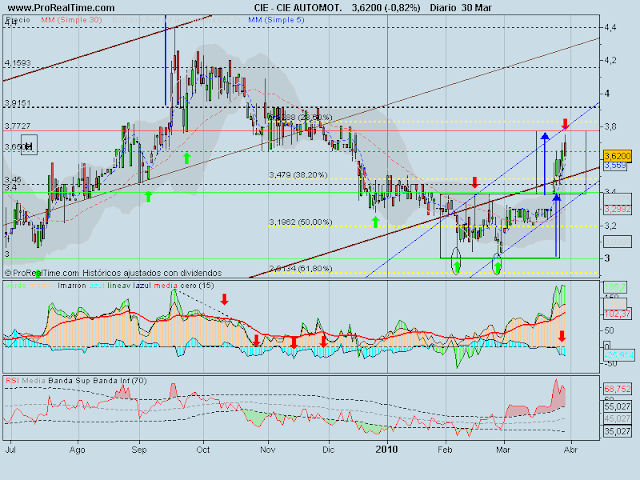640x480 pixels.
Task: Click the red 102,37 oscillator value tag
Action: click(x=617, y=314)
